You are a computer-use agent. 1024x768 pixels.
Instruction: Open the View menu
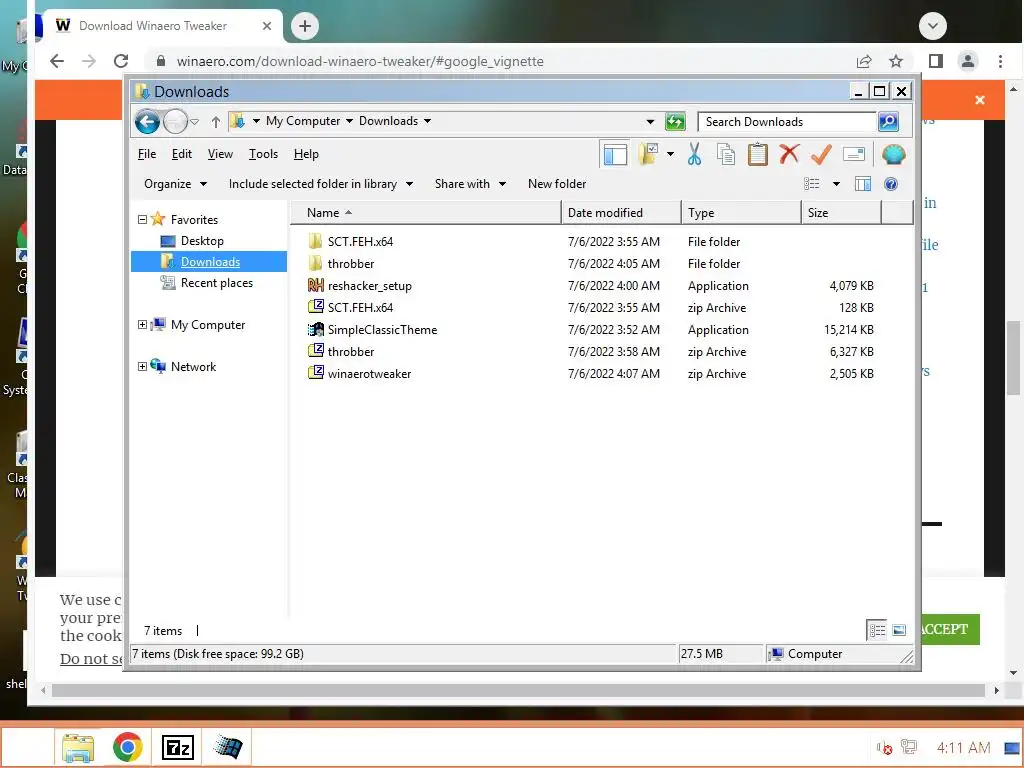pyautogui.click(x=220, y=154)
